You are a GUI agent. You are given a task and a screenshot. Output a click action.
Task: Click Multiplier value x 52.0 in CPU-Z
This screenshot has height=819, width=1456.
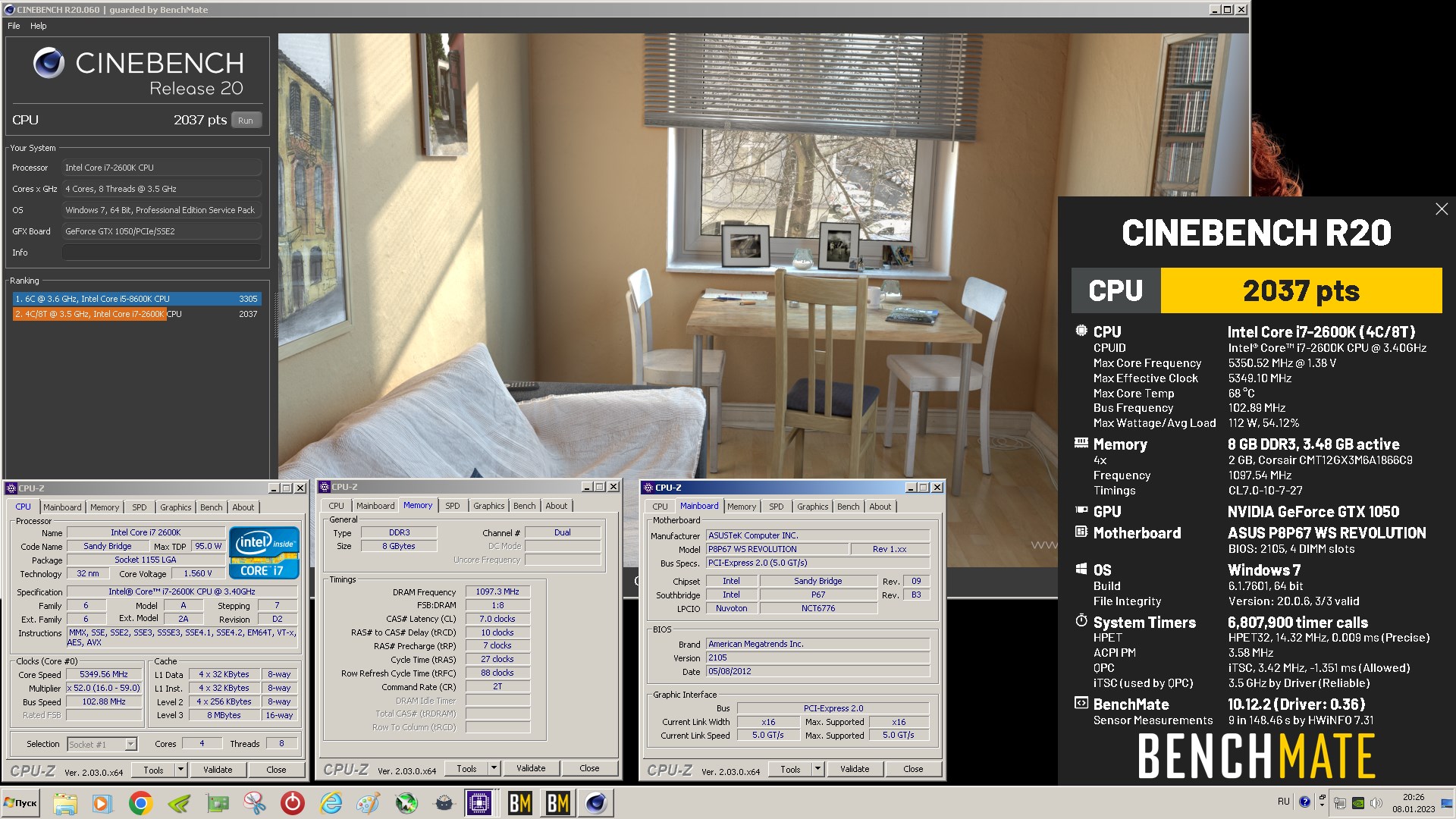104,688
